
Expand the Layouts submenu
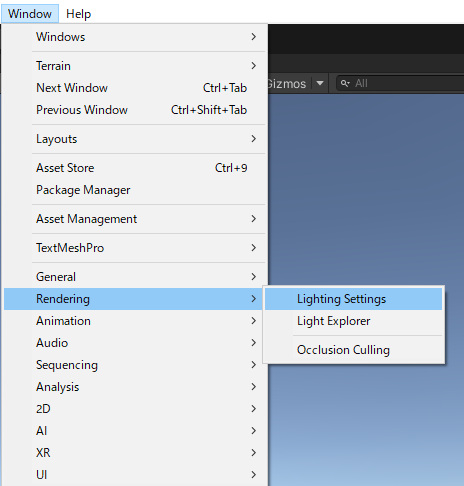[x=134, y=139]
